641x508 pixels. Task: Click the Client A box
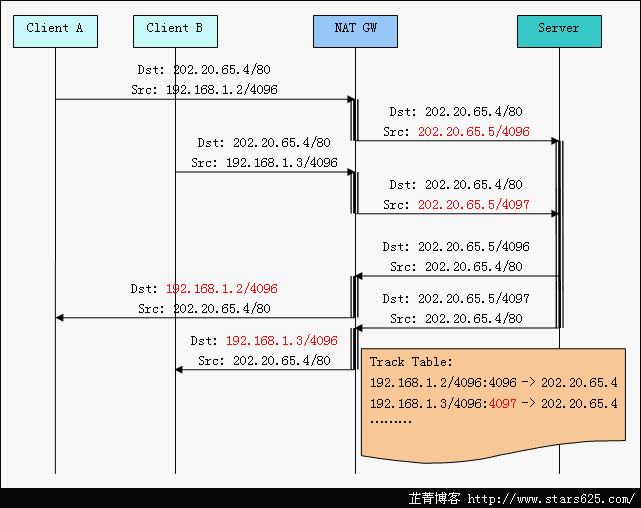tap(55, 29)
